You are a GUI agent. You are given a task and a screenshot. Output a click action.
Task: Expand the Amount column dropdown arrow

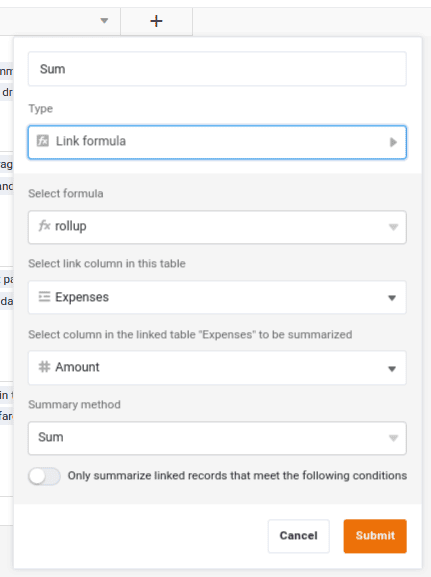[392, 368]
